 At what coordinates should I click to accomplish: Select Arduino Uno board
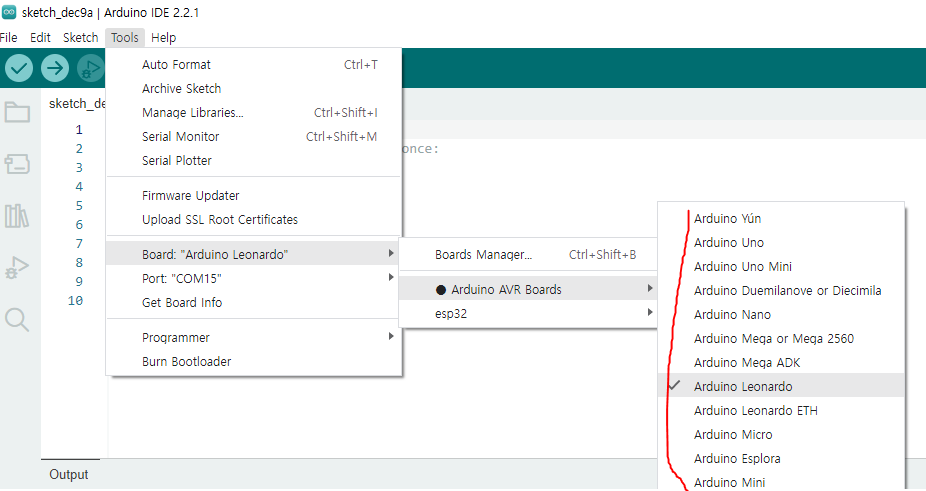[x=781, y=243]
